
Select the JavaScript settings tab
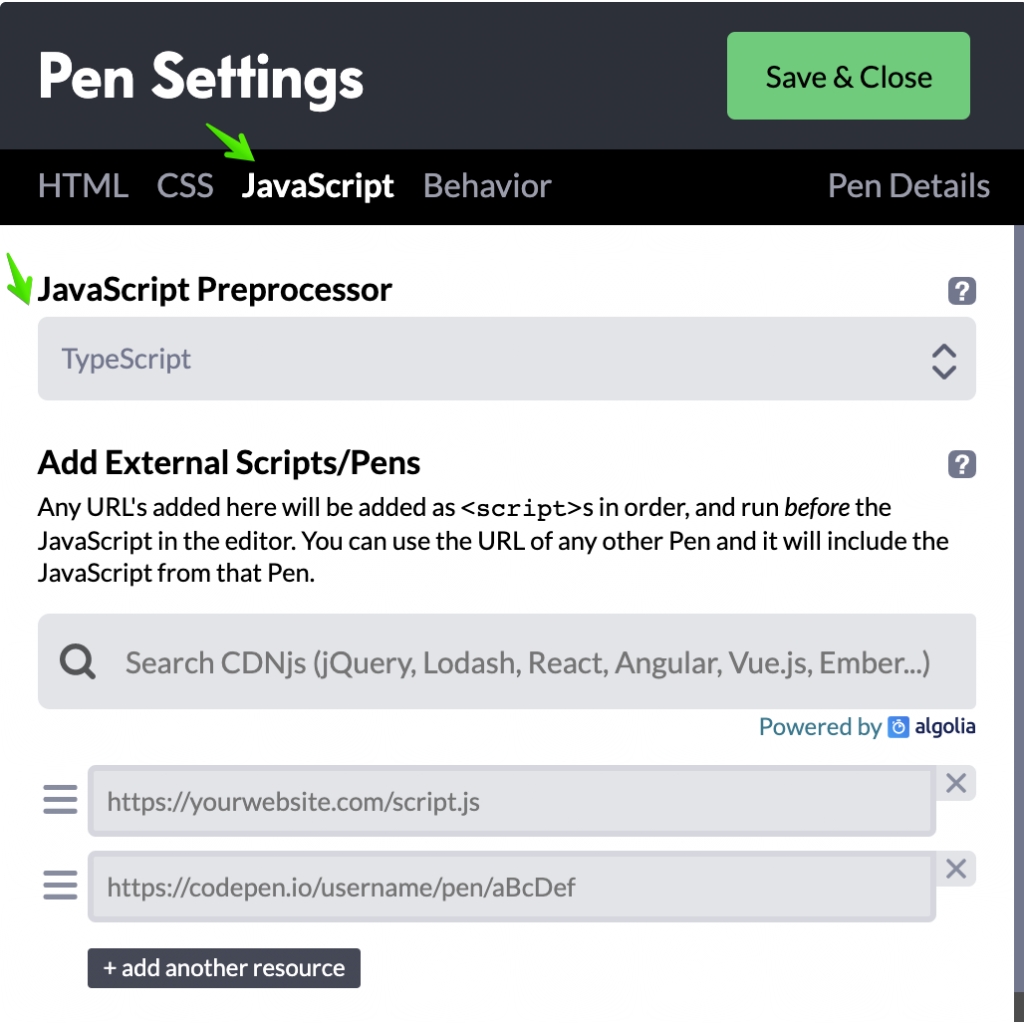(318, 186)
